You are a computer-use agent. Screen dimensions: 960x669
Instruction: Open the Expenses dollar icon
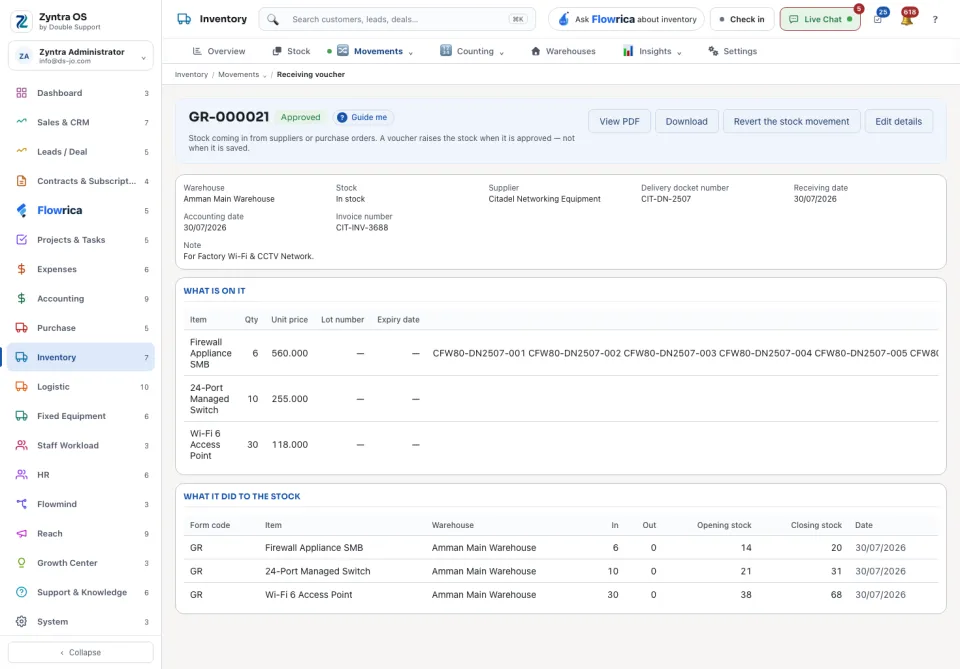(x=21, y=269)
